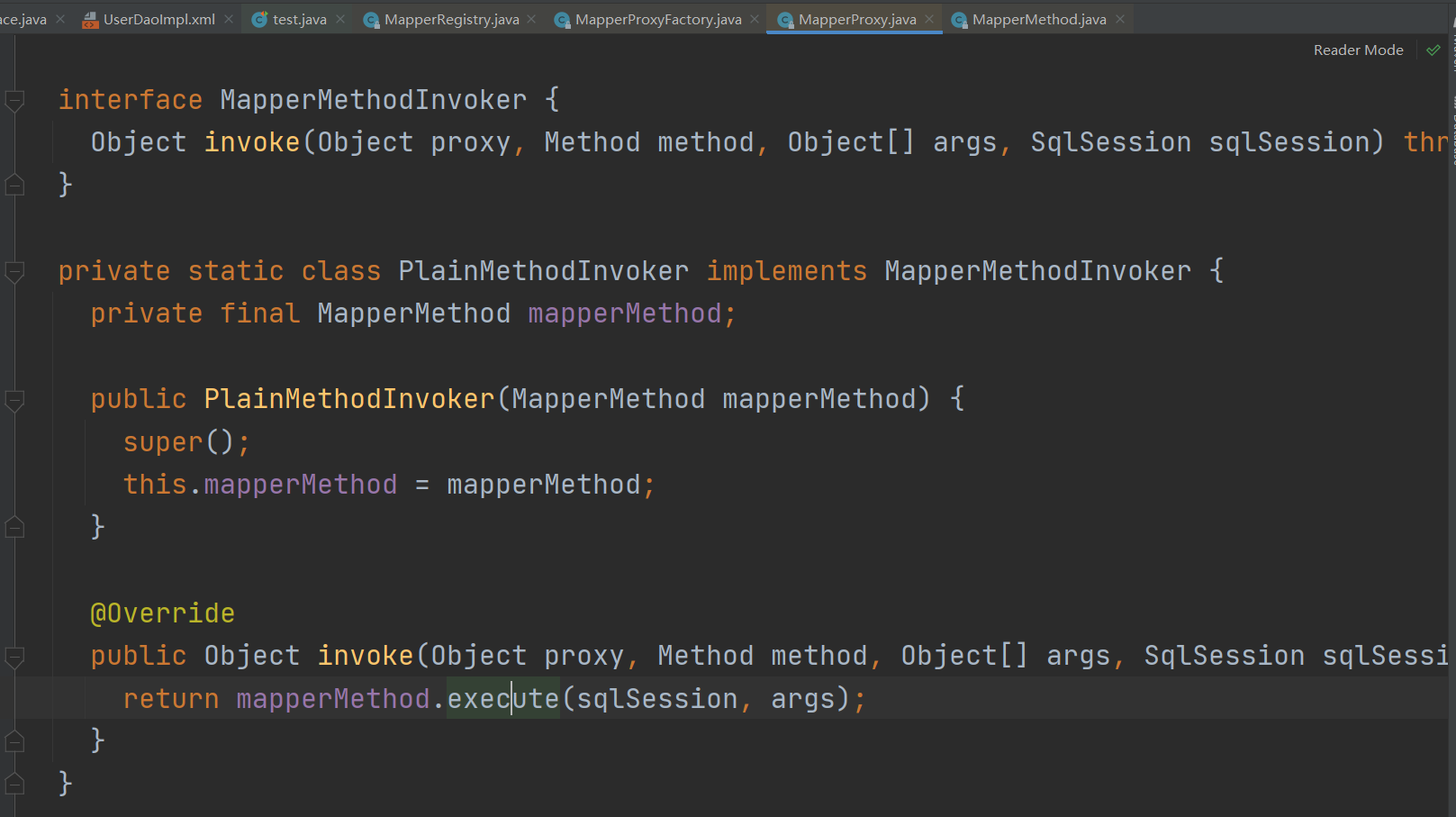Click 'invoke' in the overridden public method

[366, 656]
